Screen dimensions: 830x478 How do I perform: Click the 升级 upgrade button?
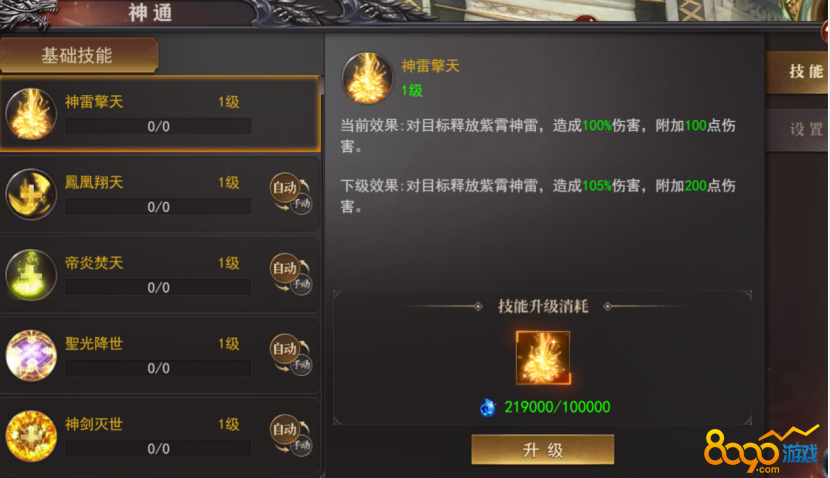pos(543,450)
